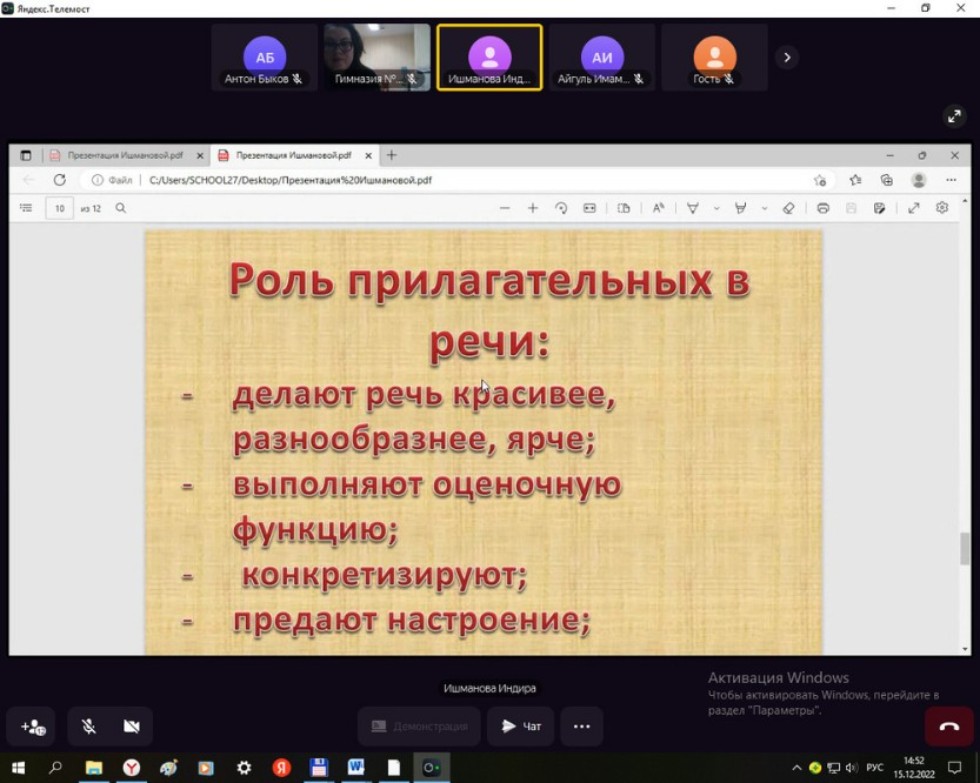Click the eraser tool in PDF toolbar
This screenshot has height=783, width=980.
pyautogui.click(x=790, y=208)
